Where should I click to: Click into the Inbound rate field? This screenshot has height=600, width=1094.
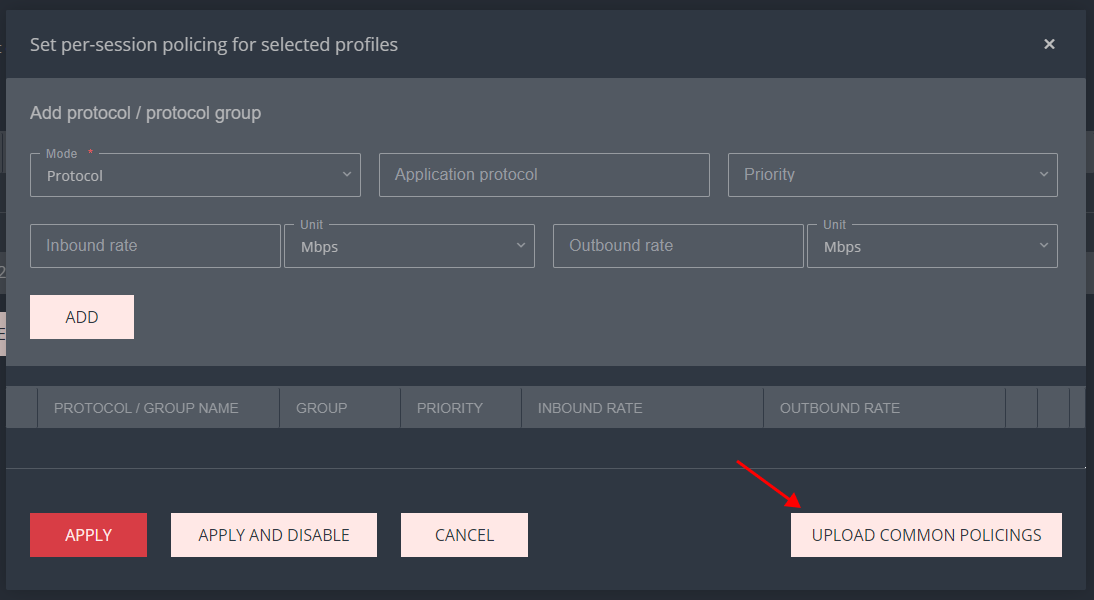pyautogui.click(x=155, y=246)
